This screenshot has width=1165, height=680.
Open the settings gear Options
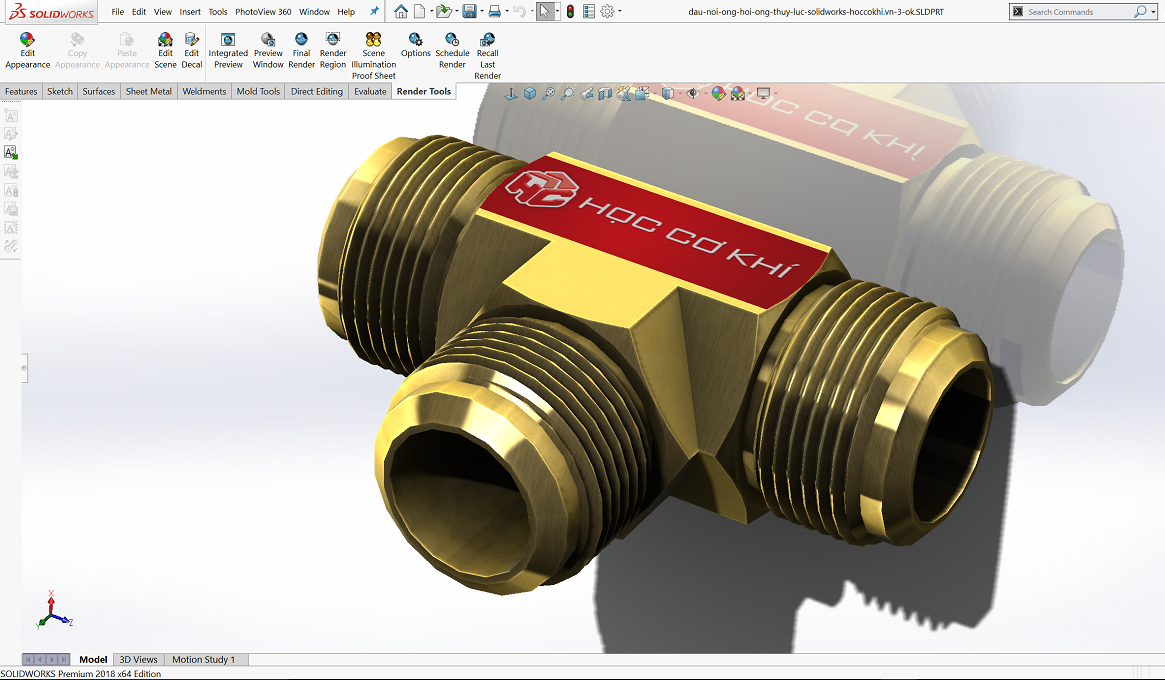pos(607,11)
